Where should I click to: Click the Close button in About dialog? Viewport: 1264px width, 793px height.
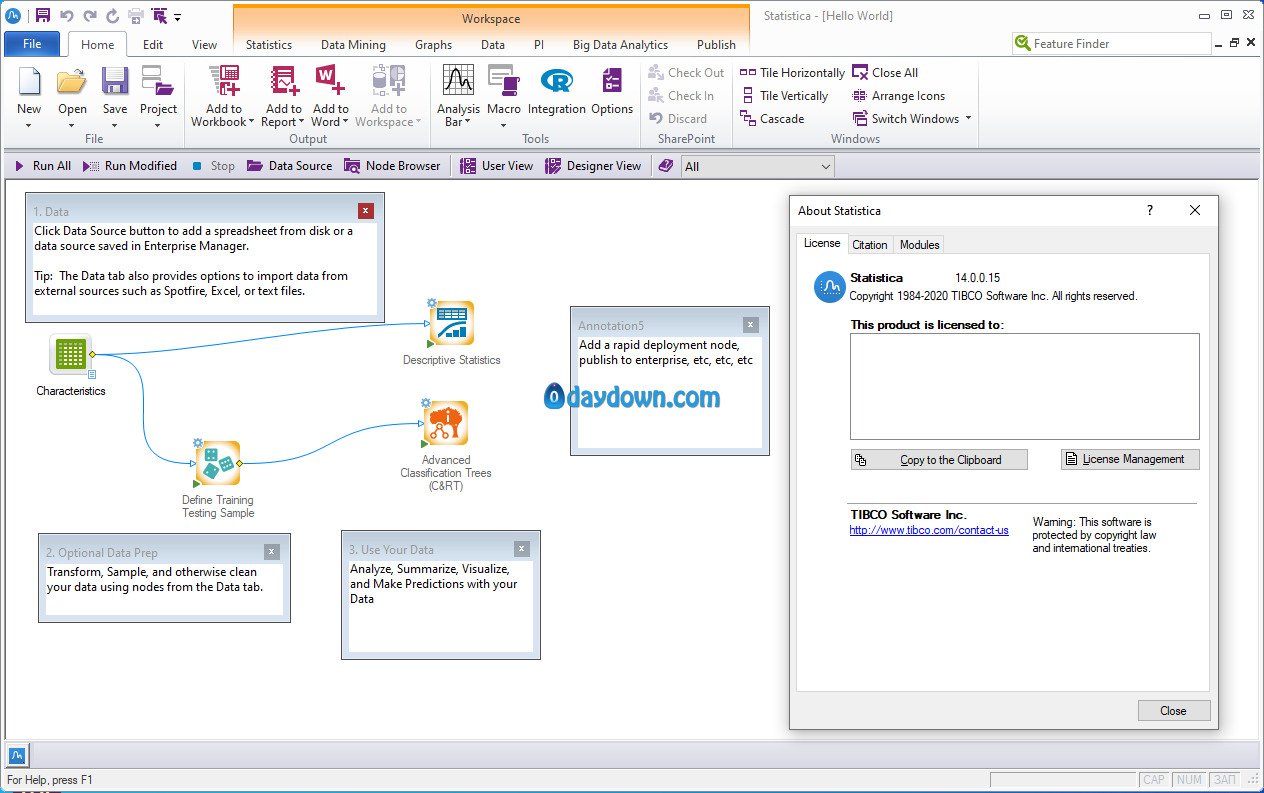coord(1174,711)
